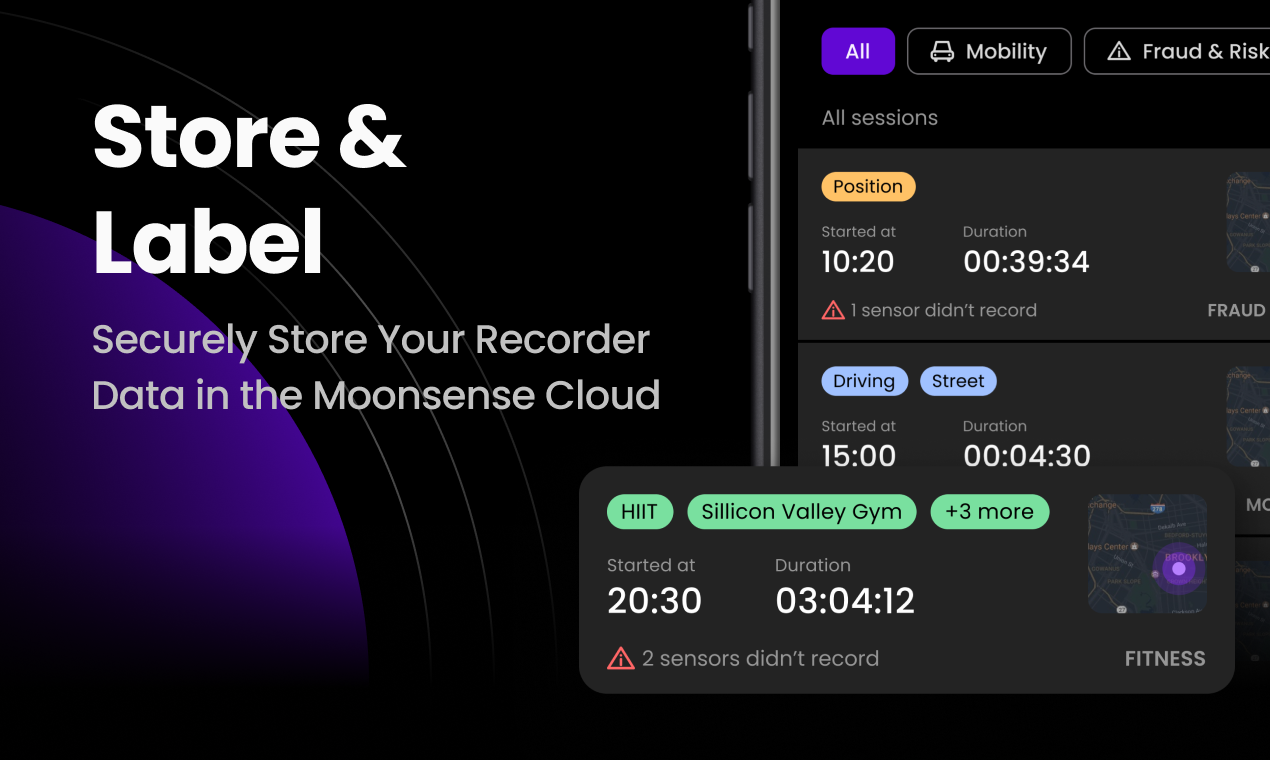1270x760 pixels.
Task: Open the map thumbnail on the Position session
Action: click(x=1248, y=220)
